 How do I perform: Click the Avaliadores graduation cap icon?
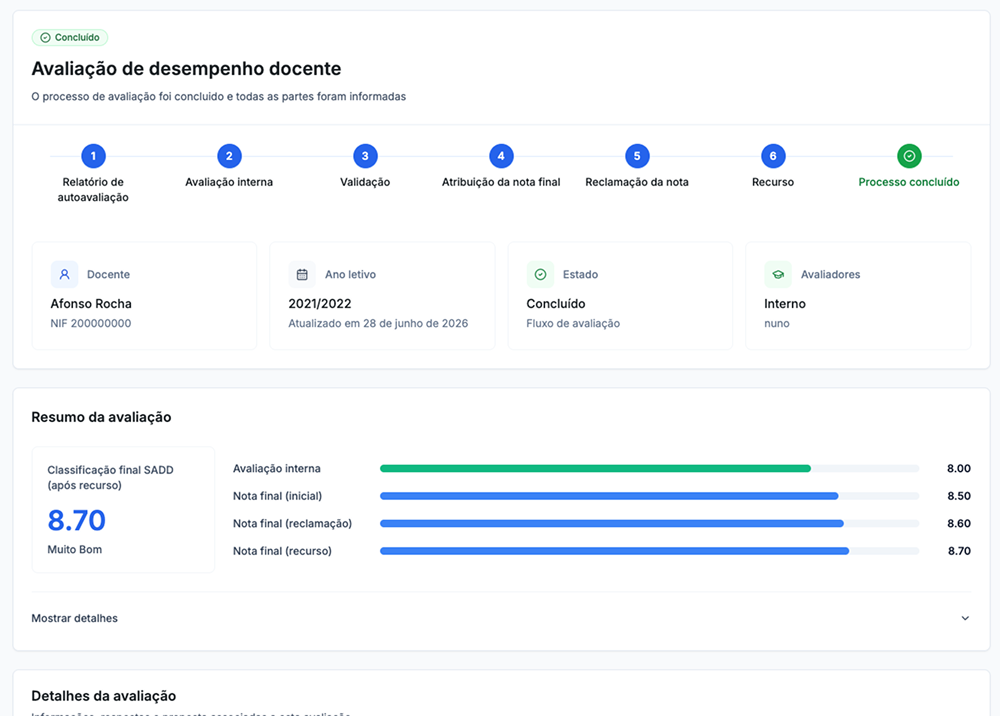778,274
